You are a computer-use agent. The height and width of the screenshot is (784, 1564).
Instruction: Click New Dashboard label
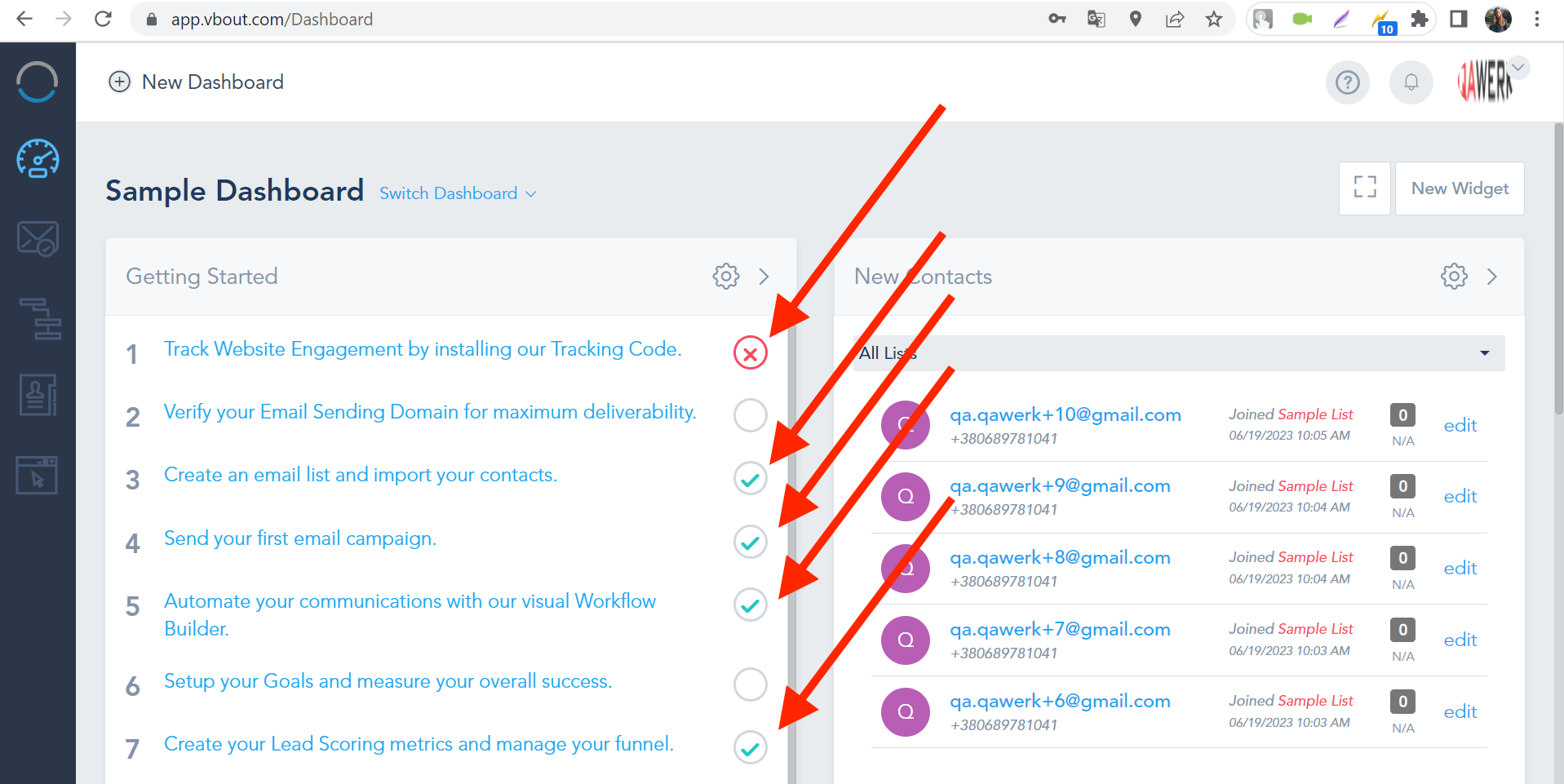pyautogui.click(x=213, y=82)
